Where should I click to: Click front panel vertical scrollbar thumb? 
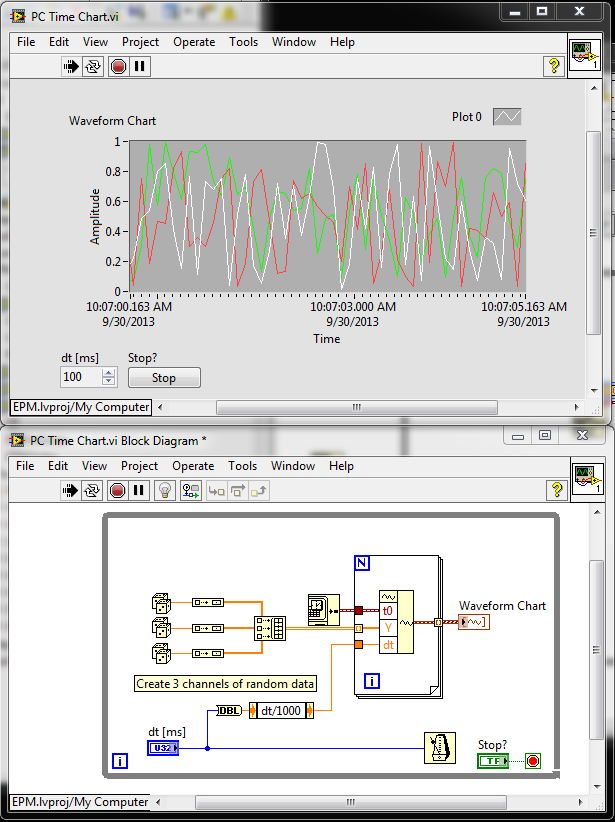tap(594, 233)
